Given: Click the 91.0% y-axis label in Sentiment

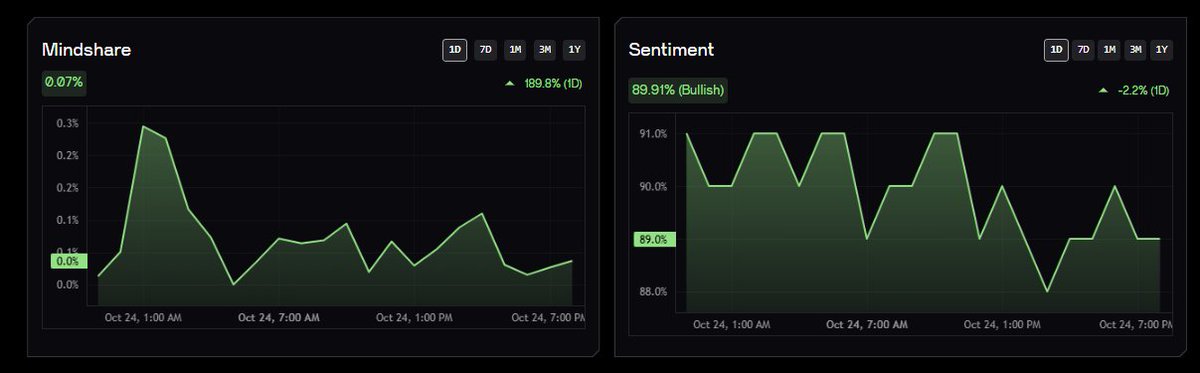Looking at the screenshot, I should pos(654,134).
